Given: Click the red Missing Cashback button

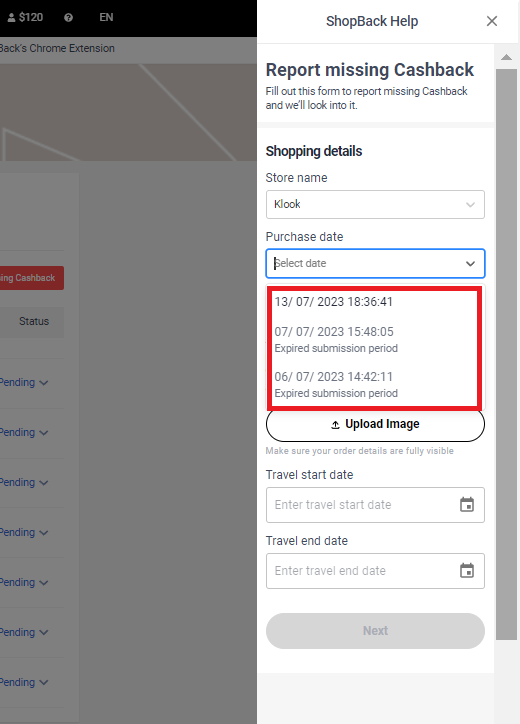Looking at the screenshot, I should [31, 278].
